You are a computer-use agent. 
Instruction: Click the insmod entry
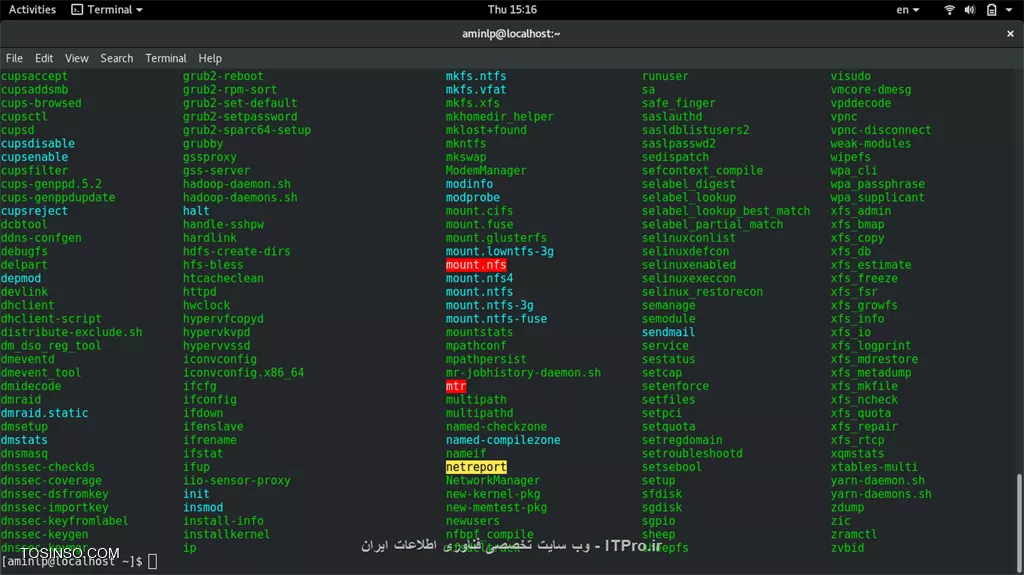[x=203, y=507]
